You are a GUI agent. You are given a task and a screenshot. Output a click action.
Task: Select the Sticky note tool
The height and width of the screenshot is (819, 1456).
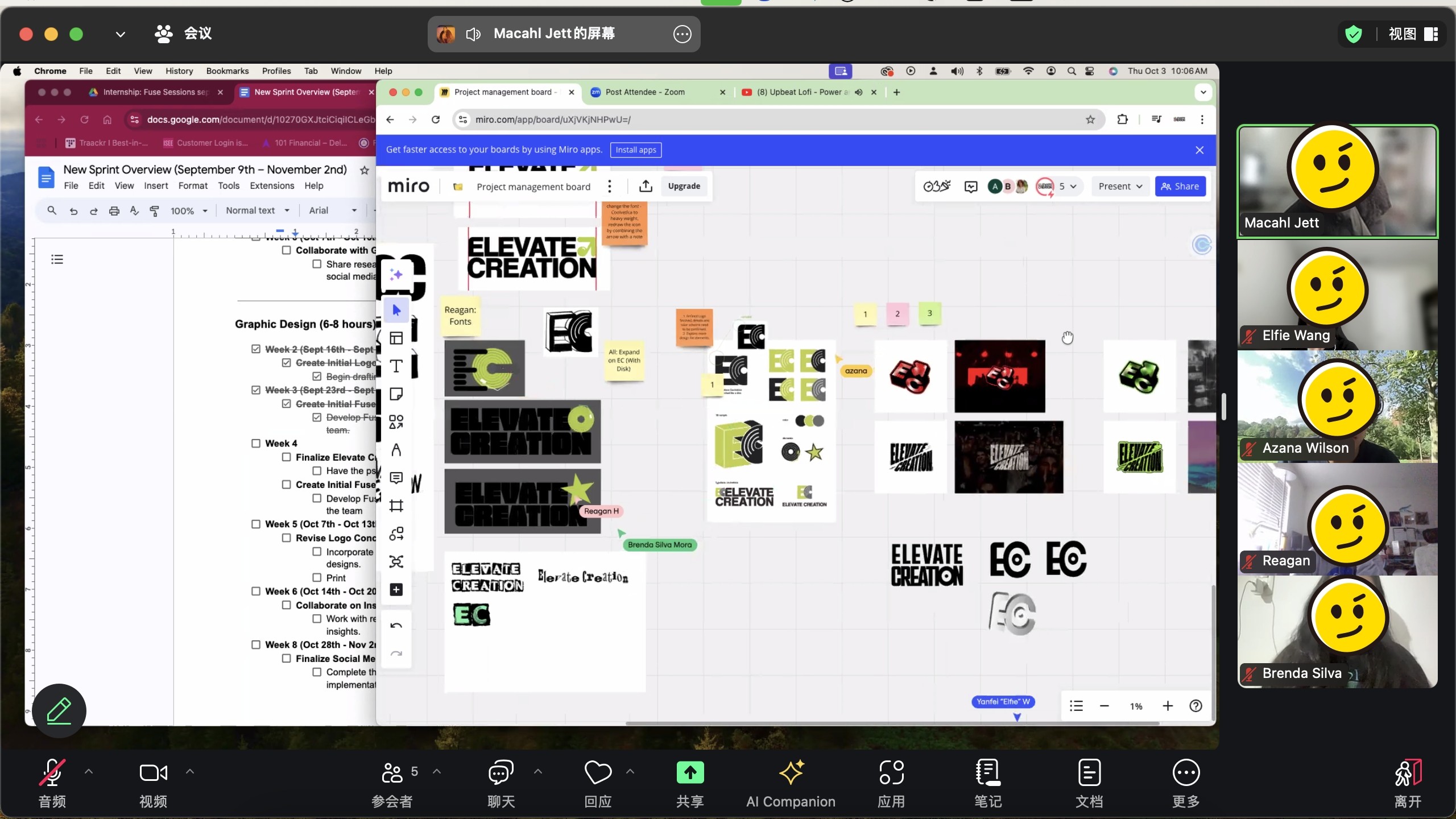click(x=396, y=394)
